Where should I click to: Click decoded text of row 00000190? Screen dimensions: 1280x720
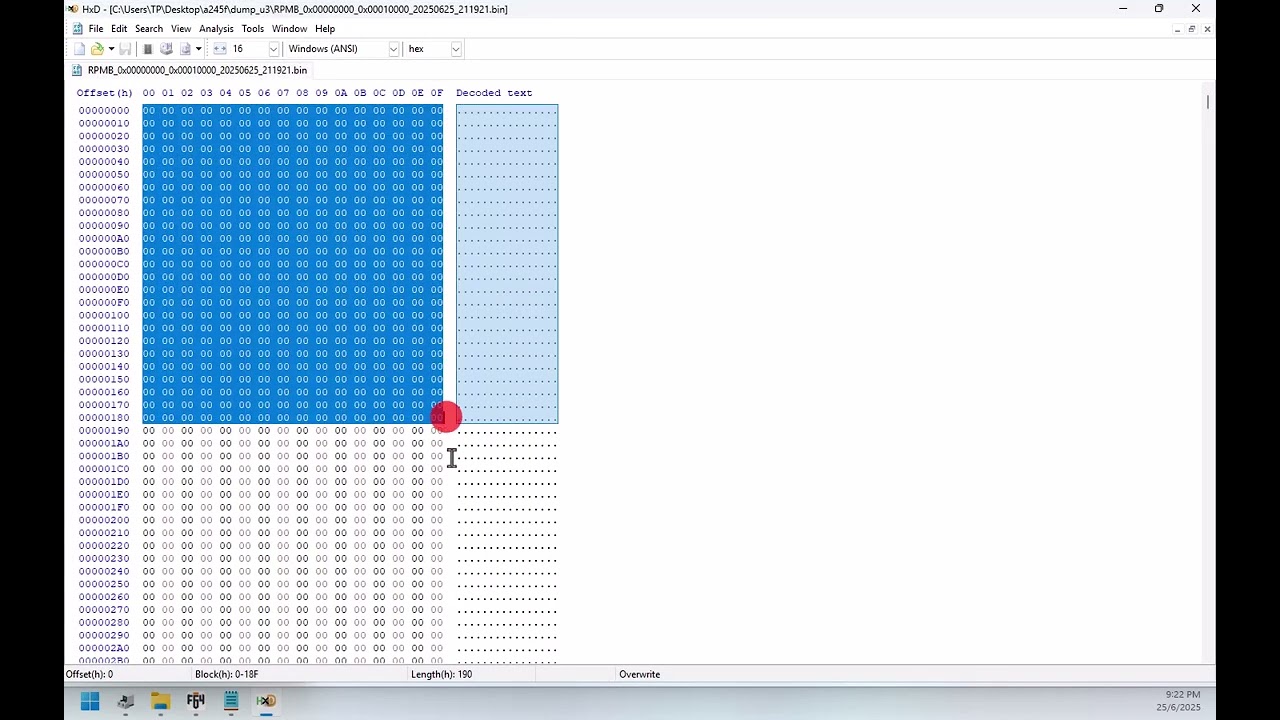(x=507, y=433)
